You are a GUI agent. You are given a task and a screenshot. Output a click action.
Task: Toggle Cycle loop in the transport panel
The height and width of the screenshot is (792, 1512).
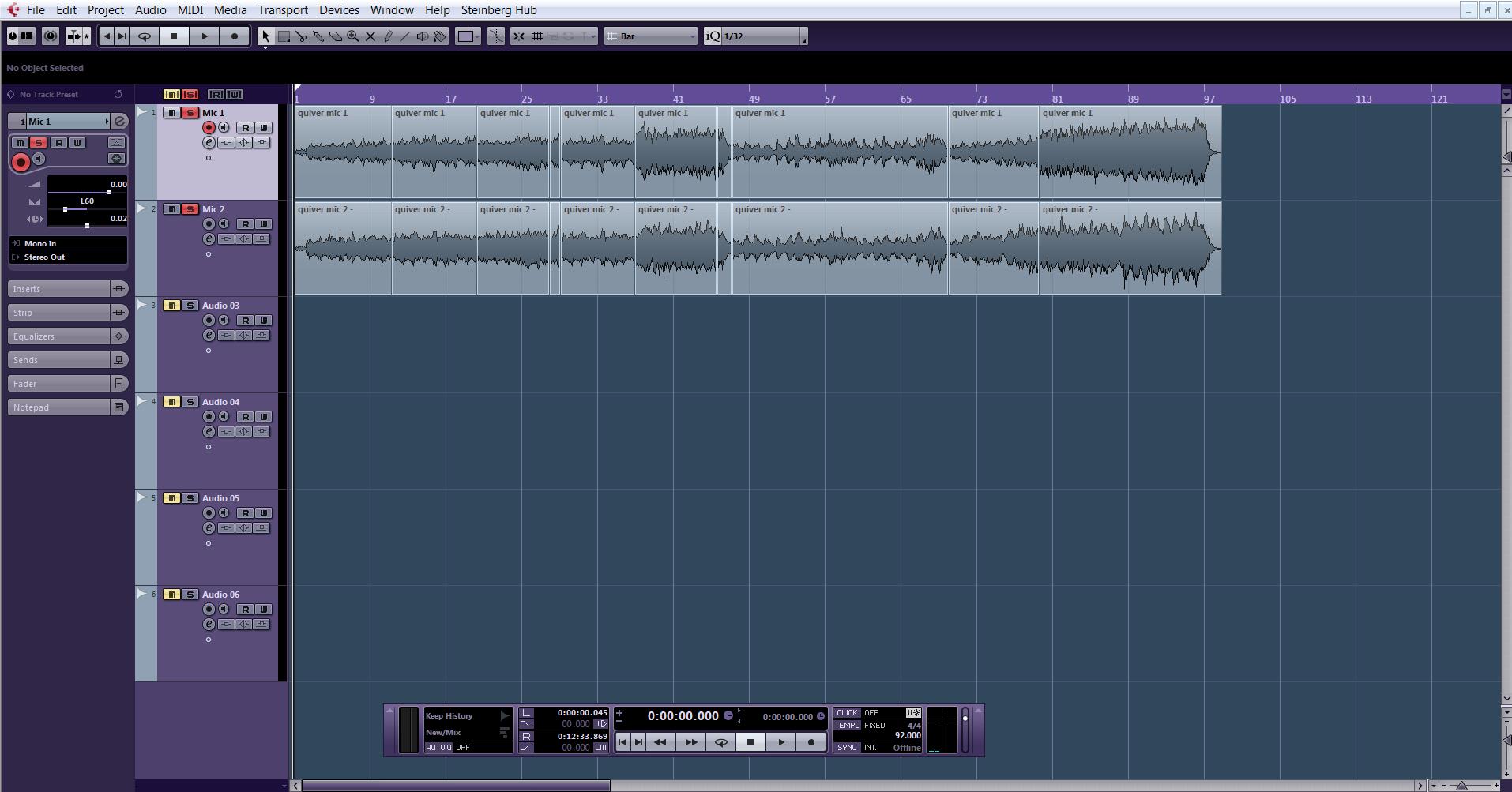pos(720,742)
